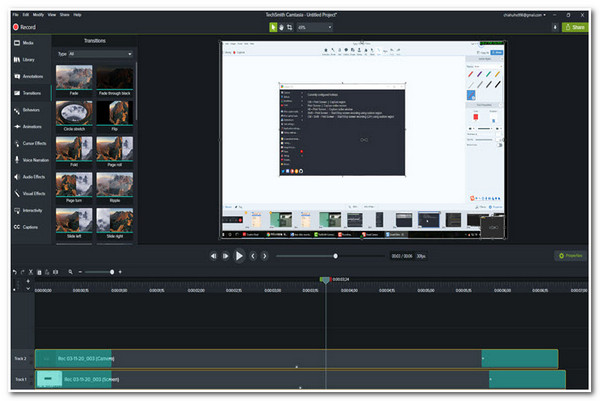The width and height of the screenshot is (600, 401).
Task: Select the Page roll transition
Action: coord(115,152)
